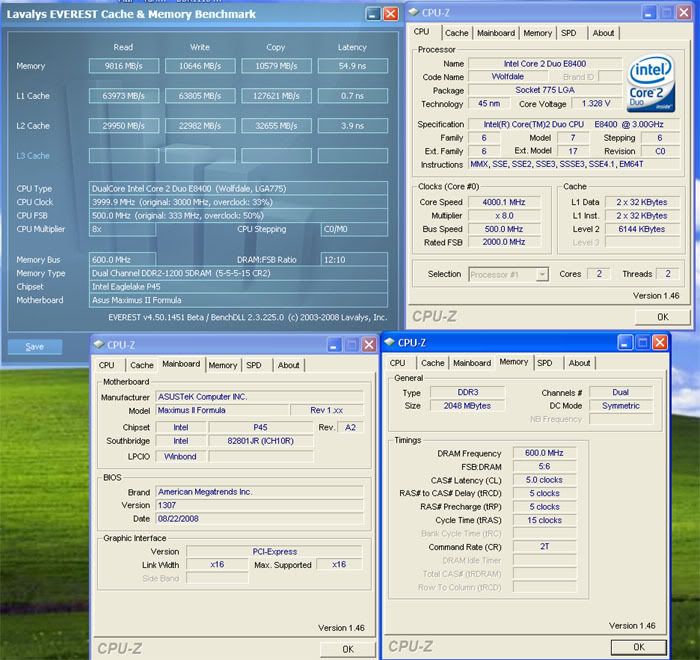Select CPU tab in CPU-Z Mainboard window
This screenshot has height=660, width=700.
point(106,365)
